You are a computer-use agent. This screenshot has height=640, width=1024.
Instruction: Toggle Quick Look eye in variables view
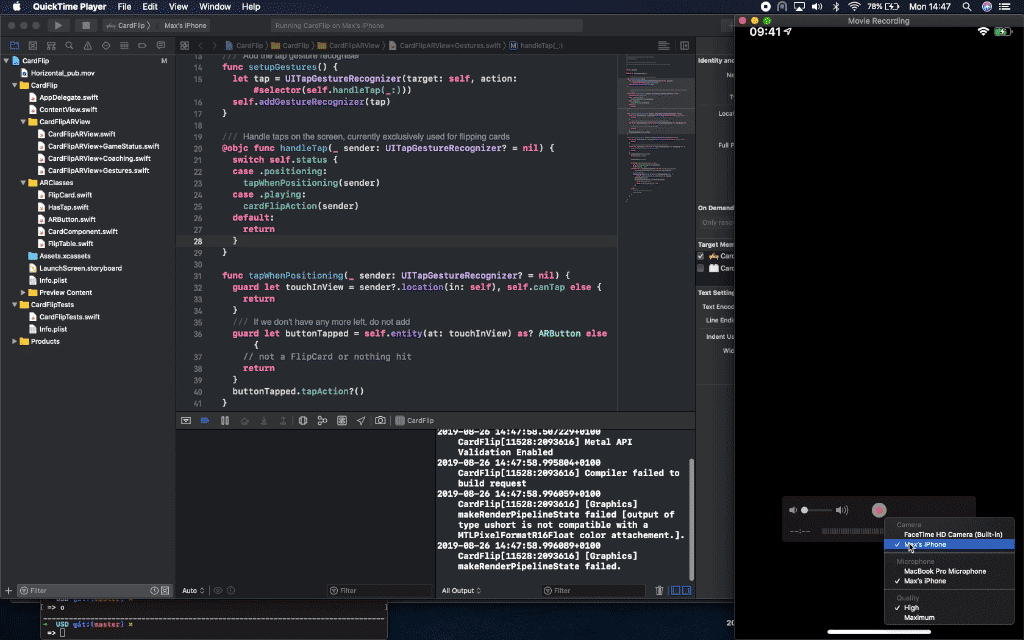tap(218, 590)
